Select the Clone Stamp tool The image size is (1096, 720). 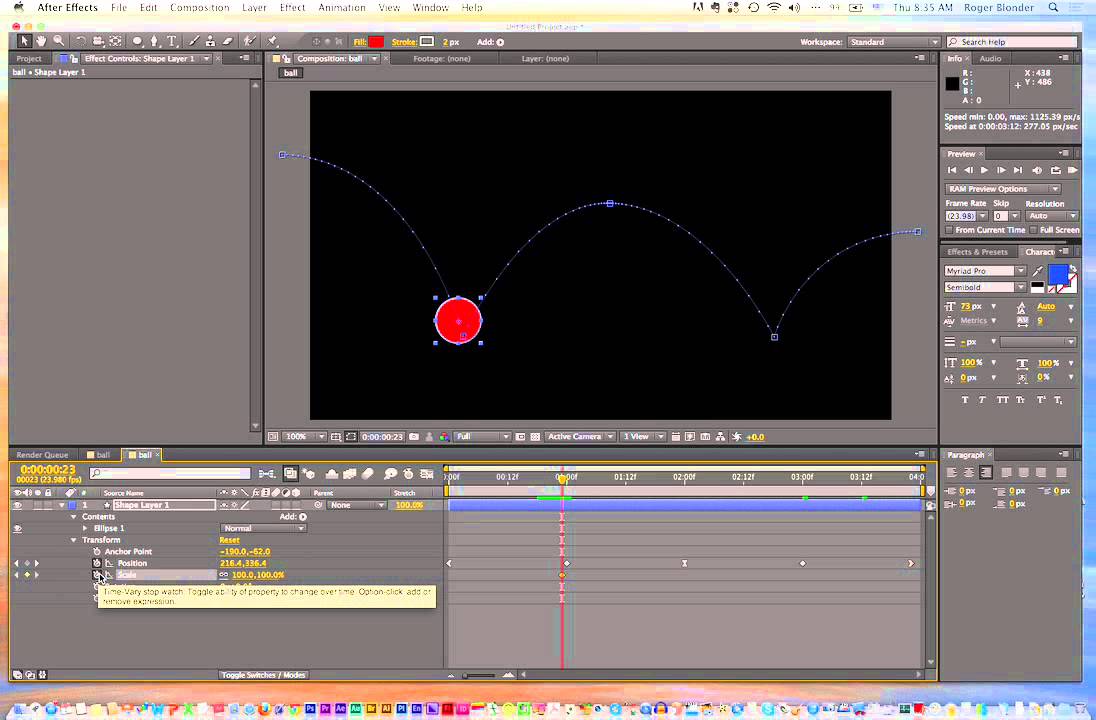point(210,41)
